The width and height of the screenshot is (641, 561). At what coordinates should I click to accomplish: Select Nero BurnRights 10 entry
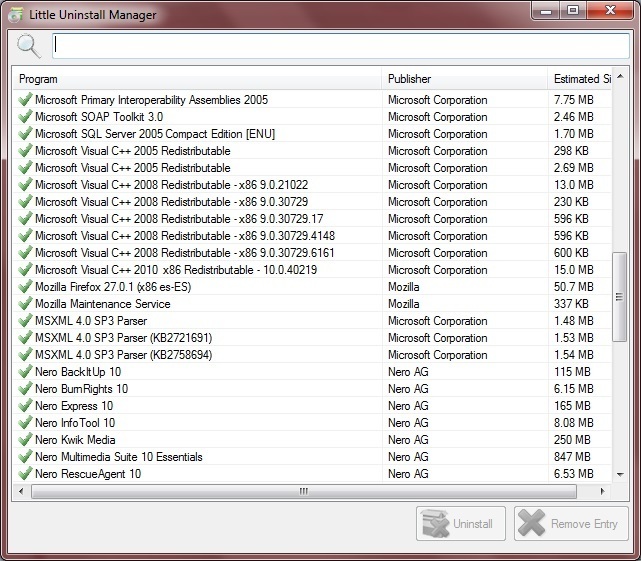click(x=313, y=389)
